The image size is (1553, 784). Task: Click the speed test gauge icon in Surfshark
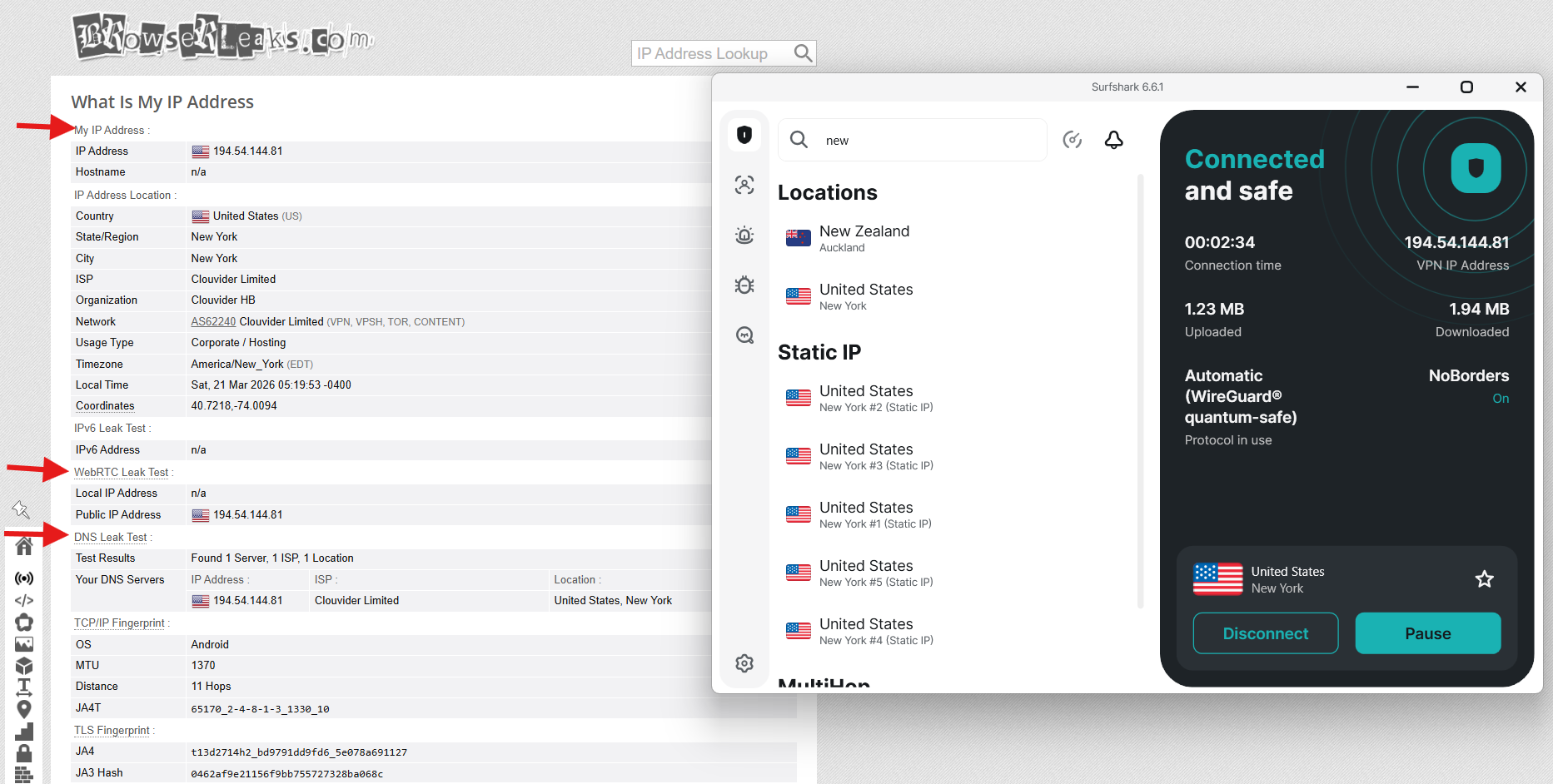pos(1073,140)
